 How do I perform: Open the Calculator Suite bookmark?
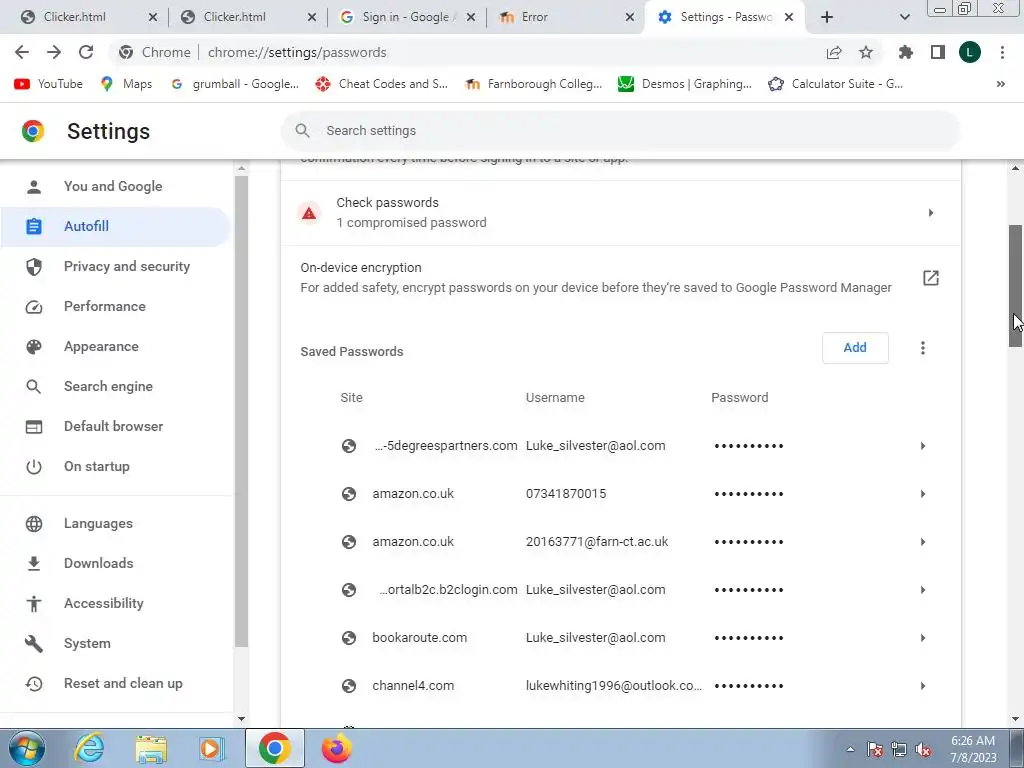835,84
